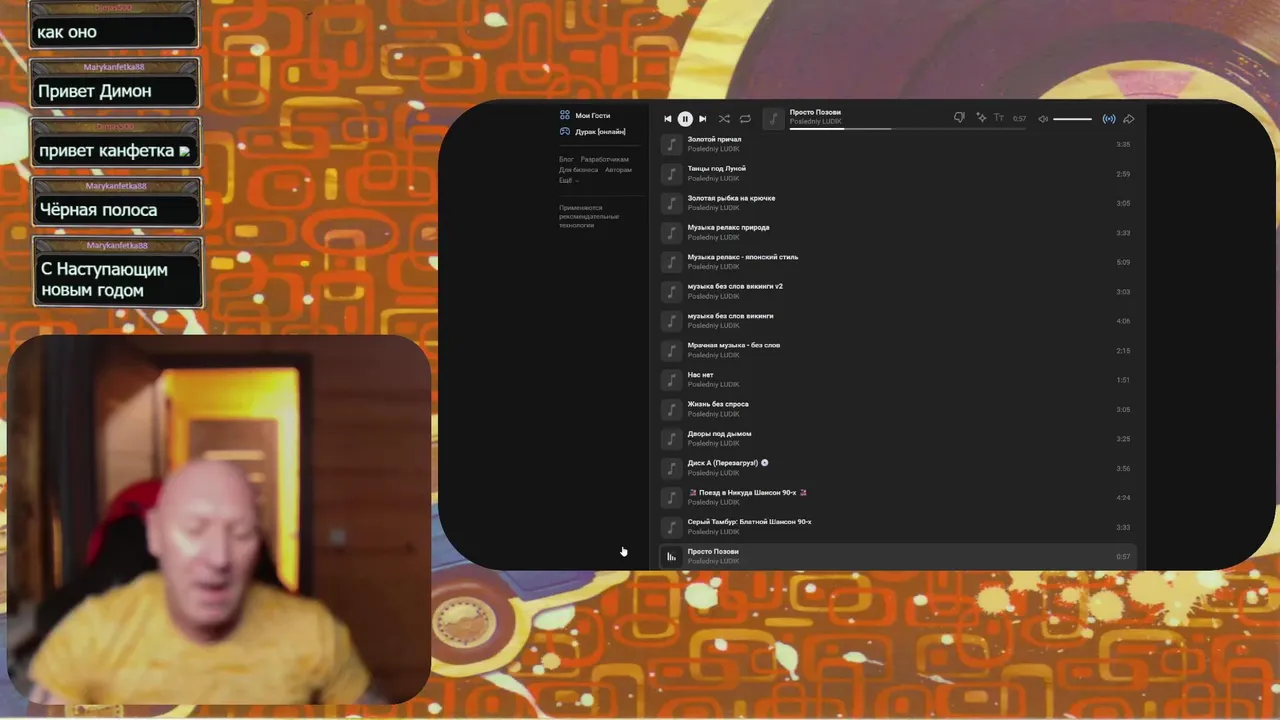Open the Для бизнеса footer link
The height and width of the screenshot is (720, 1280).
click(x=578, y=170)
